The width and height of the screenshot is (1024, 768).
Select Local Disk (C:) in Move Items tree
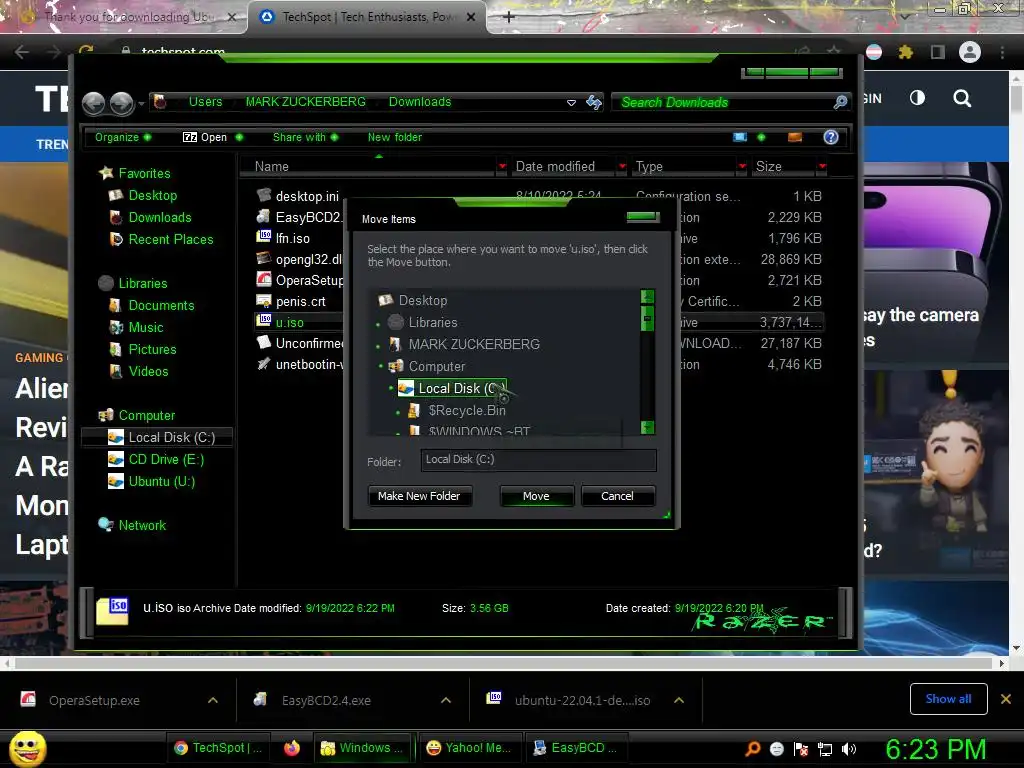point(452,389)
